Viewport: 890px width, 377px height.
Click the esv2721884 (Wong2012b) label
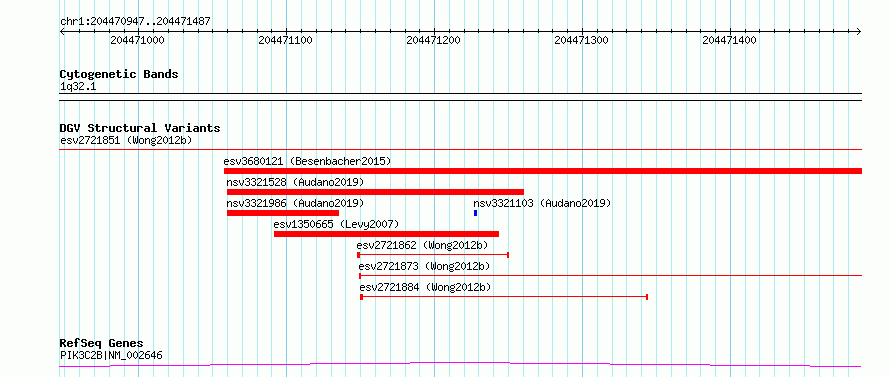pyautogui.click(x=426, y=287)
